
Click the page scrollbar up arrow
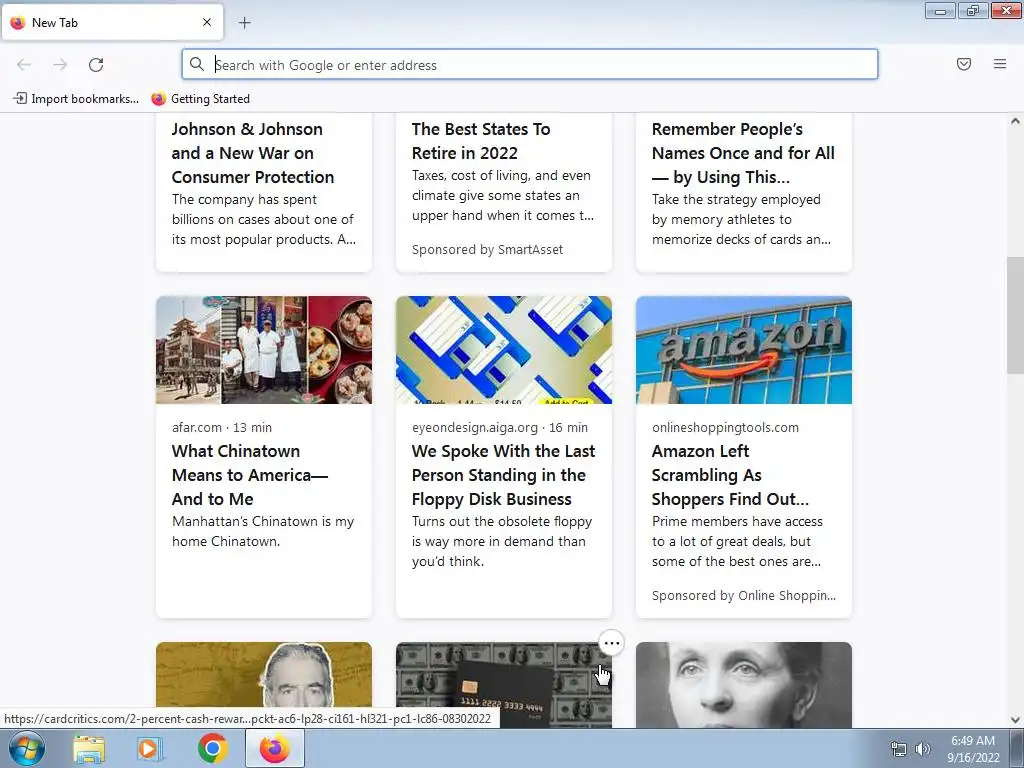click(x=1015, y=121)
